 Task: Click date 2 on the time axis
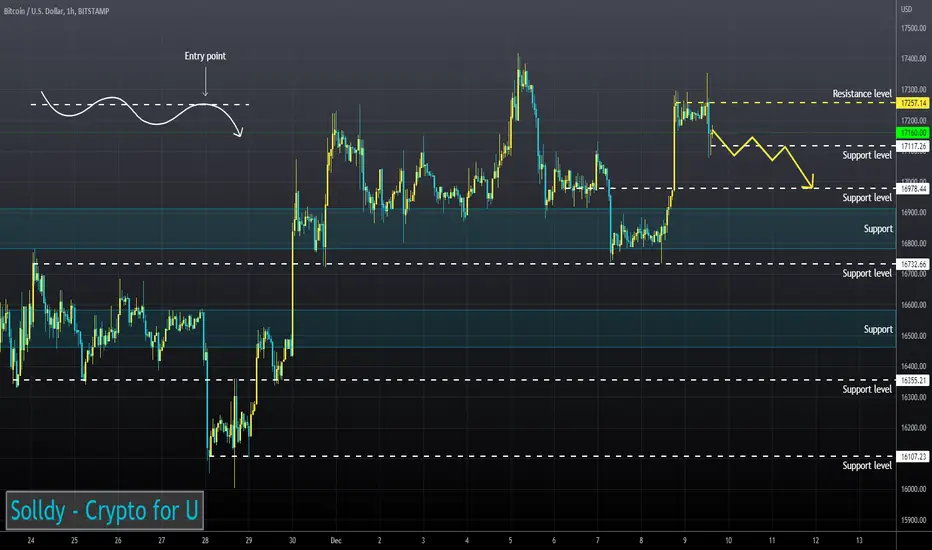(379, 540)
